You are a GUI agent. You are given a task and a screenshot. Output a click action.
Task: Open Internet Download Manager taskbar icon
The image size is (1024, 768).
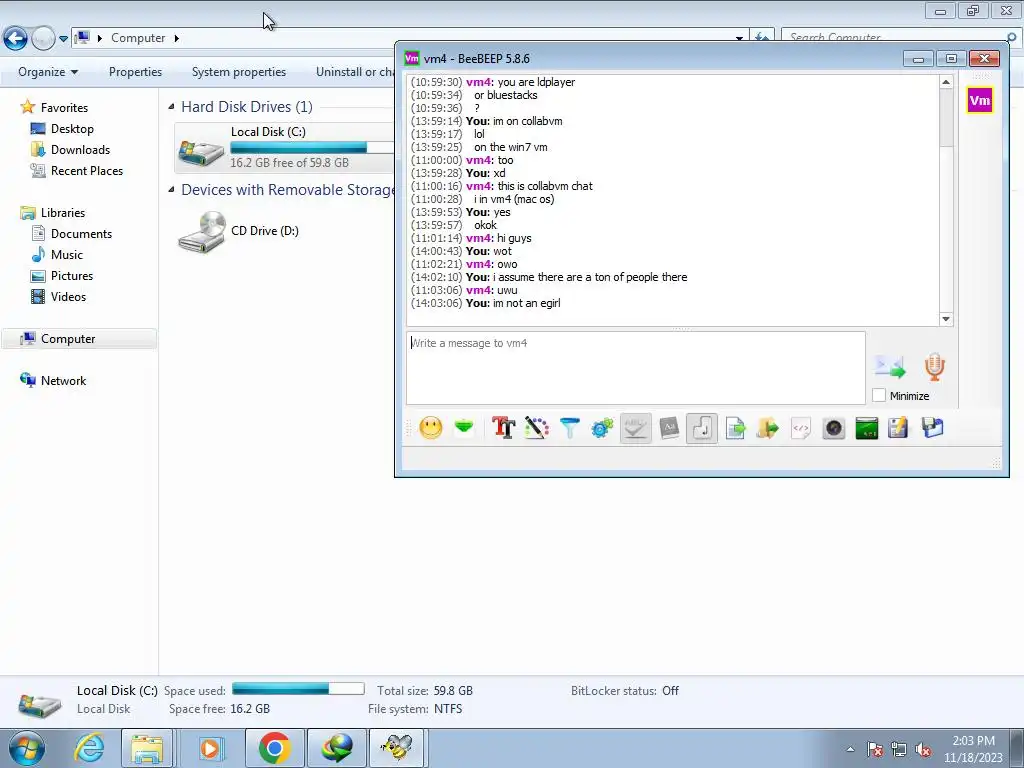pyautogui.click(x=336, y=748)
